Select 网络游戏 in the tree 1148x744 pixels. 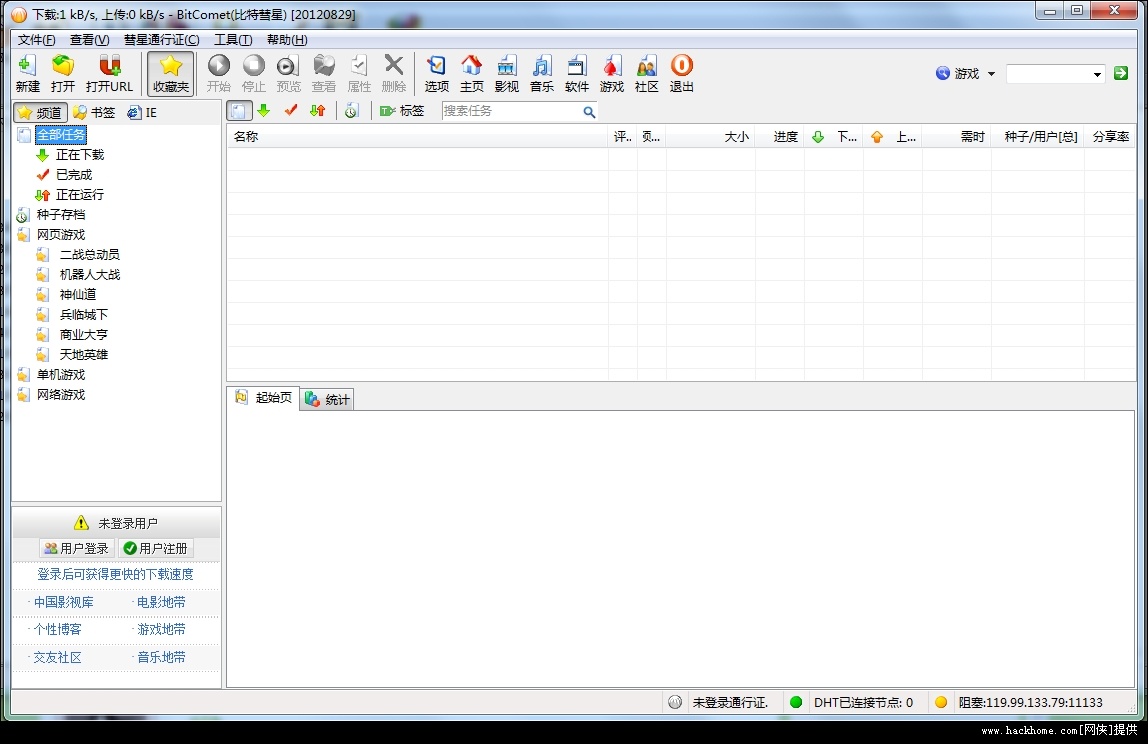pos(61,395)
